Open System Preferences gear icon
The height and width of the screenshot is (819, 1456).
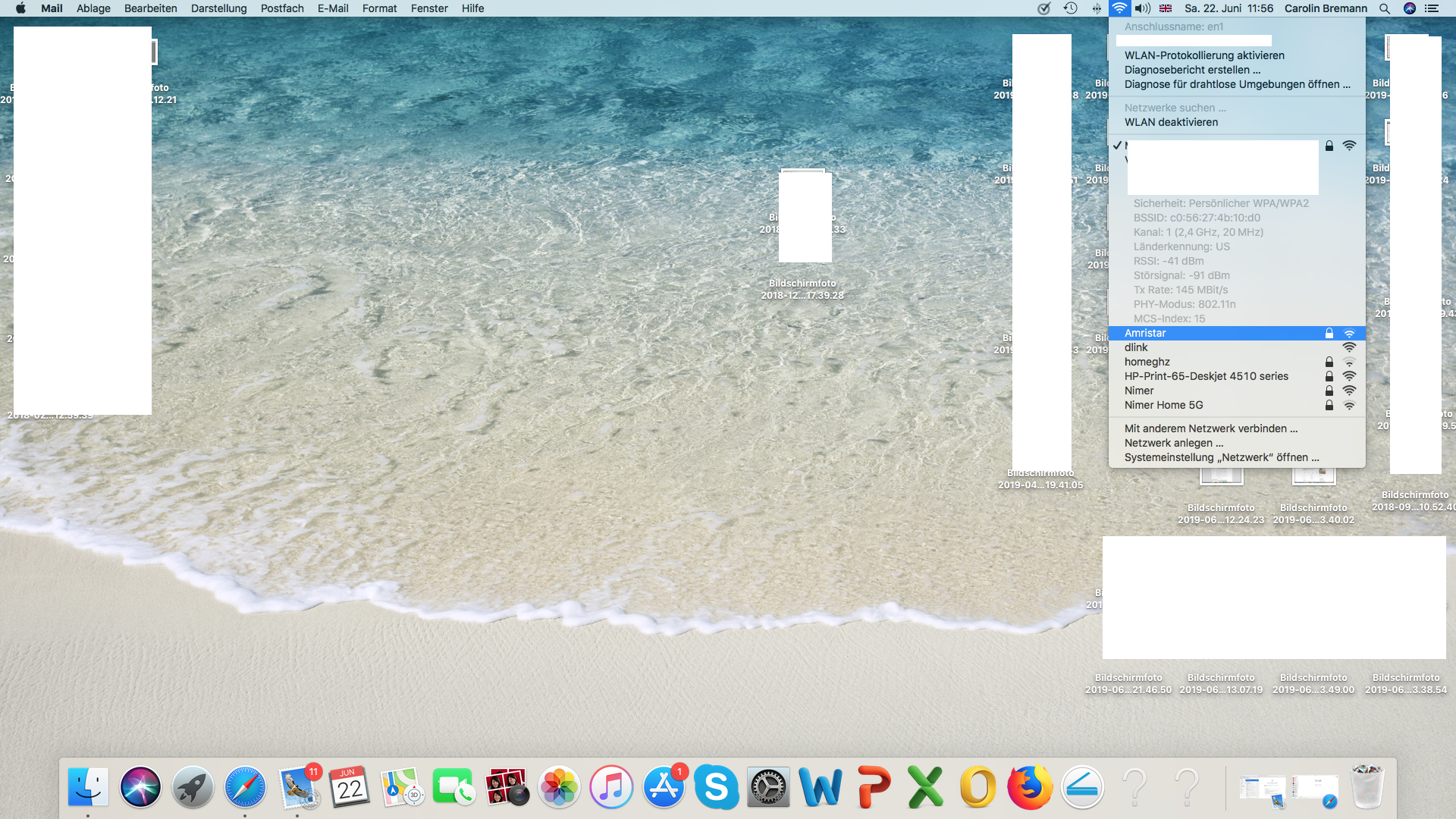click(768, 787)
